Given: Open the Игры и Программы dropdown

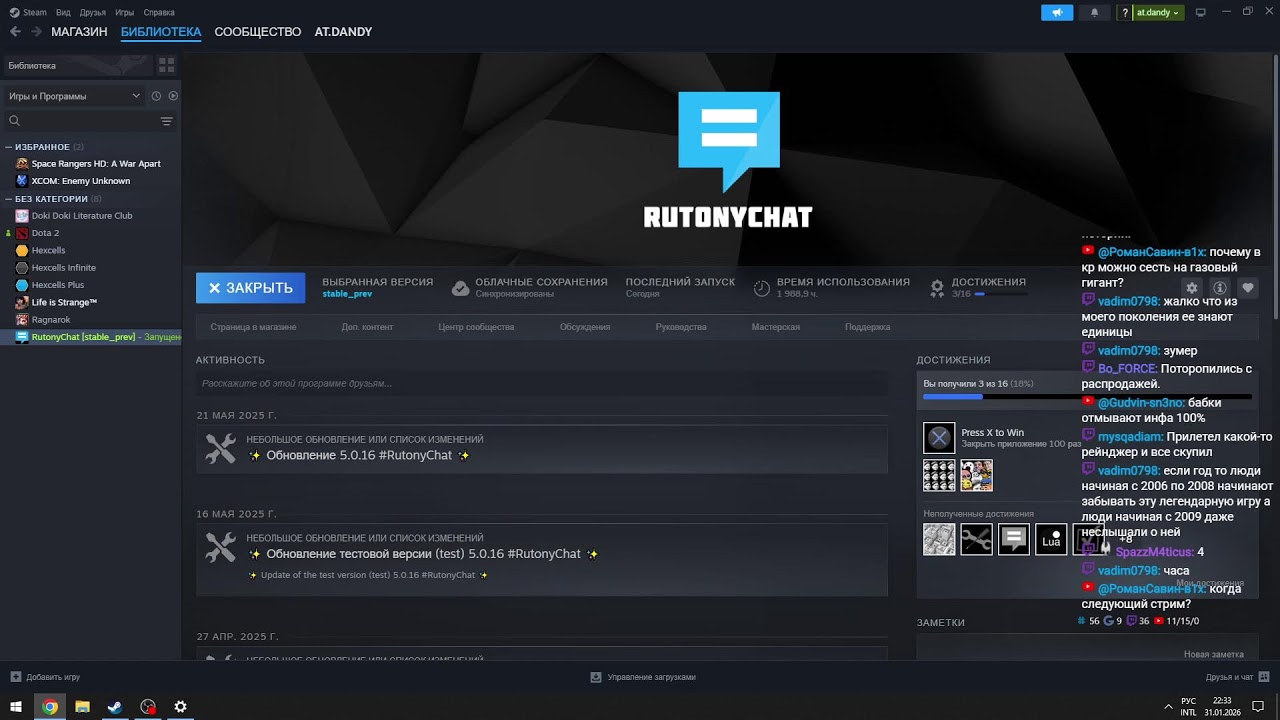Looking at the screenshot, I should 74,96.
